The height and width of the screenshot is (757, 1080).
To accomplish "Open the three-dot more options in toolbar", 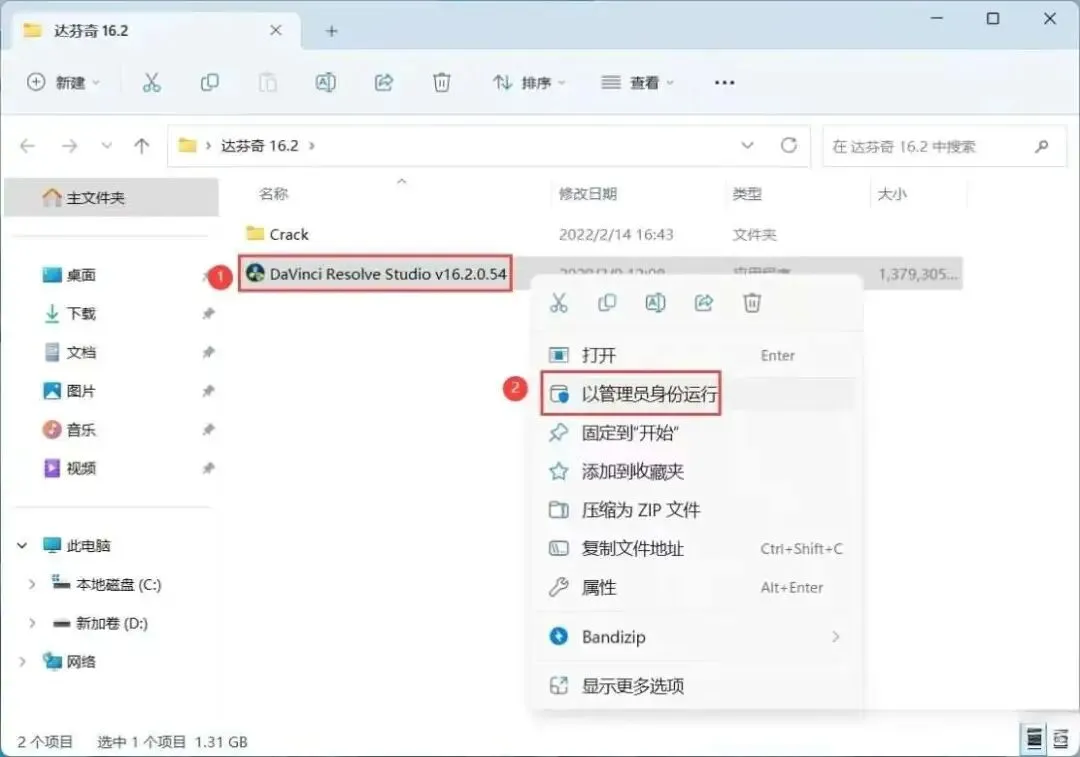I will point(724,83).
